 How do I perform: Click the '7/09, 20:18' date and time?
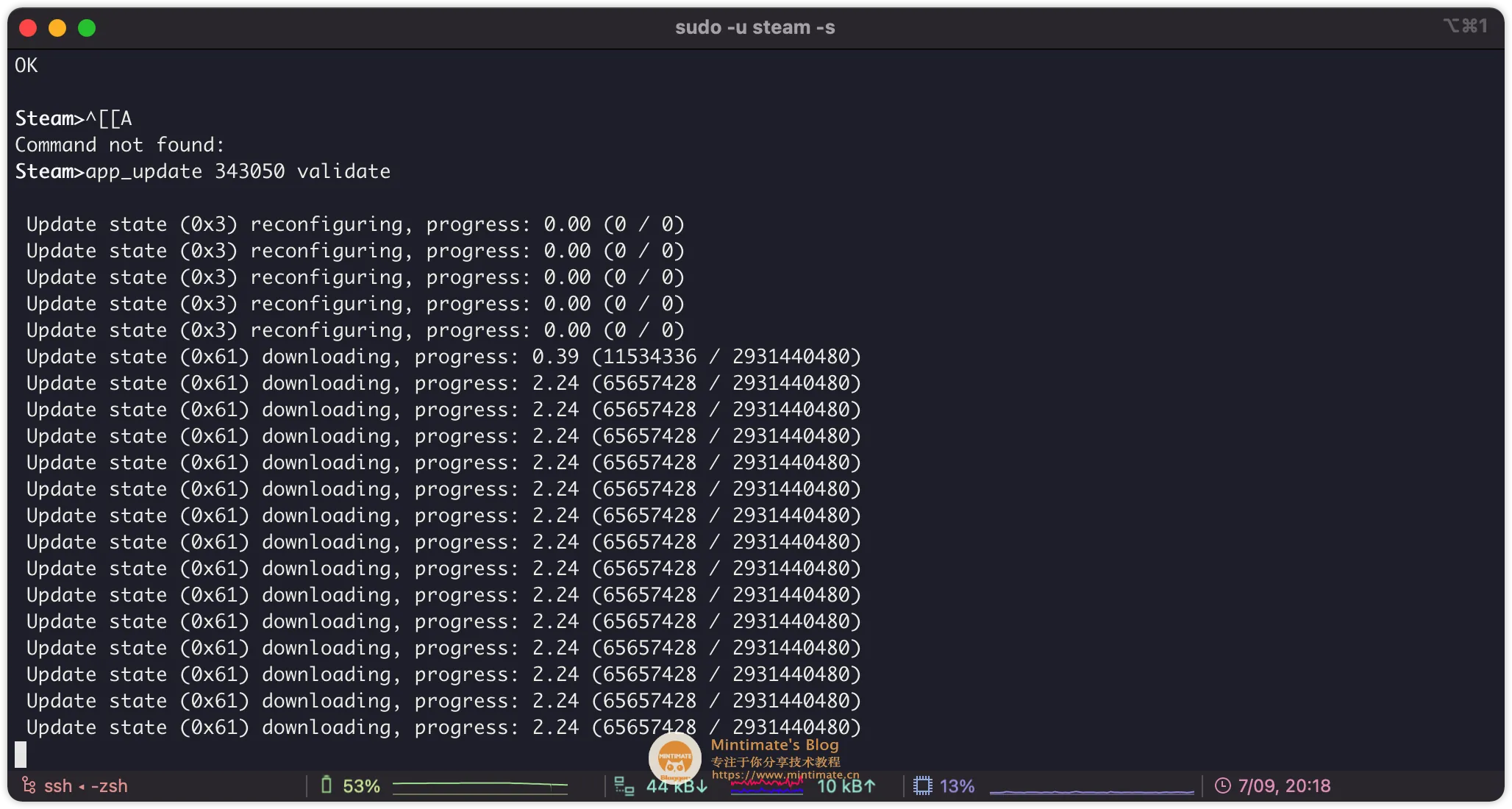click(x=1284, y=786)
